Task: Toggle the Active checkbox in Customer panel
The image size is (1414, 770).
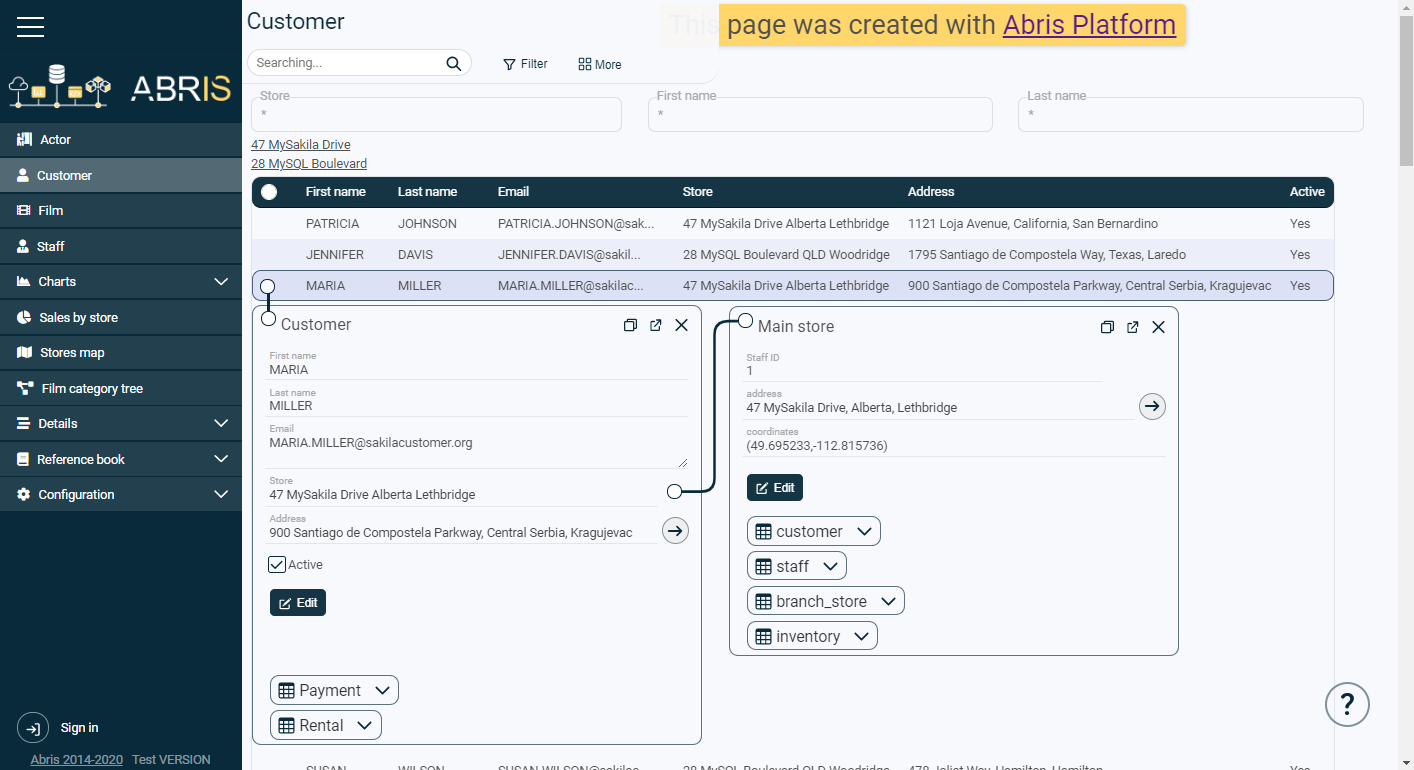Action: [x=277, y=565]
